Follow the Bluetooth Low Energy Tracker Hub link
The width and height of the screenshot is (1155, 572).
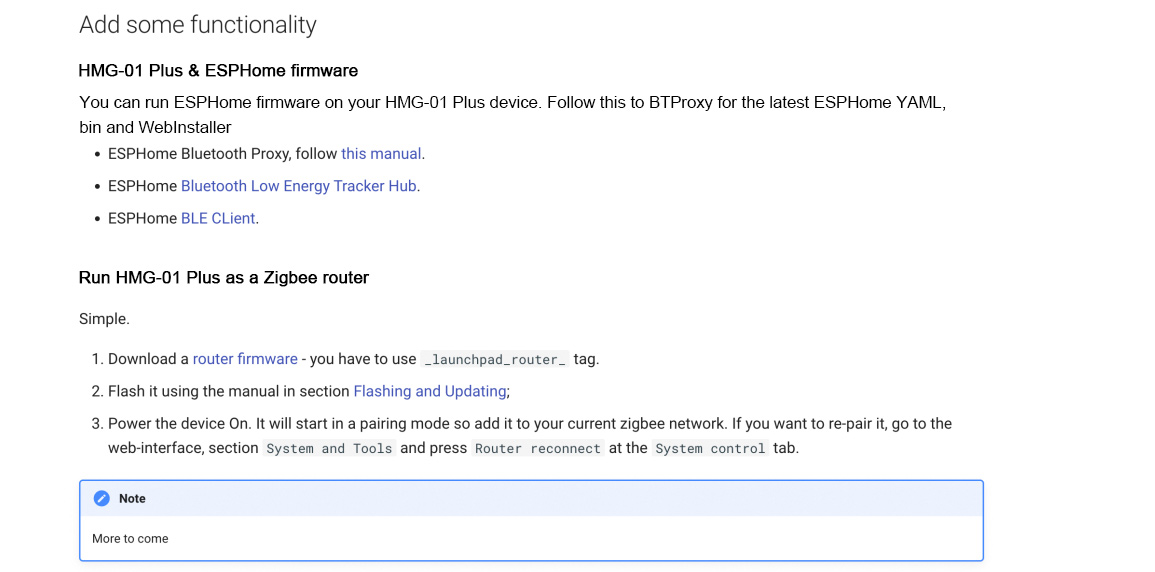point(298,186)
